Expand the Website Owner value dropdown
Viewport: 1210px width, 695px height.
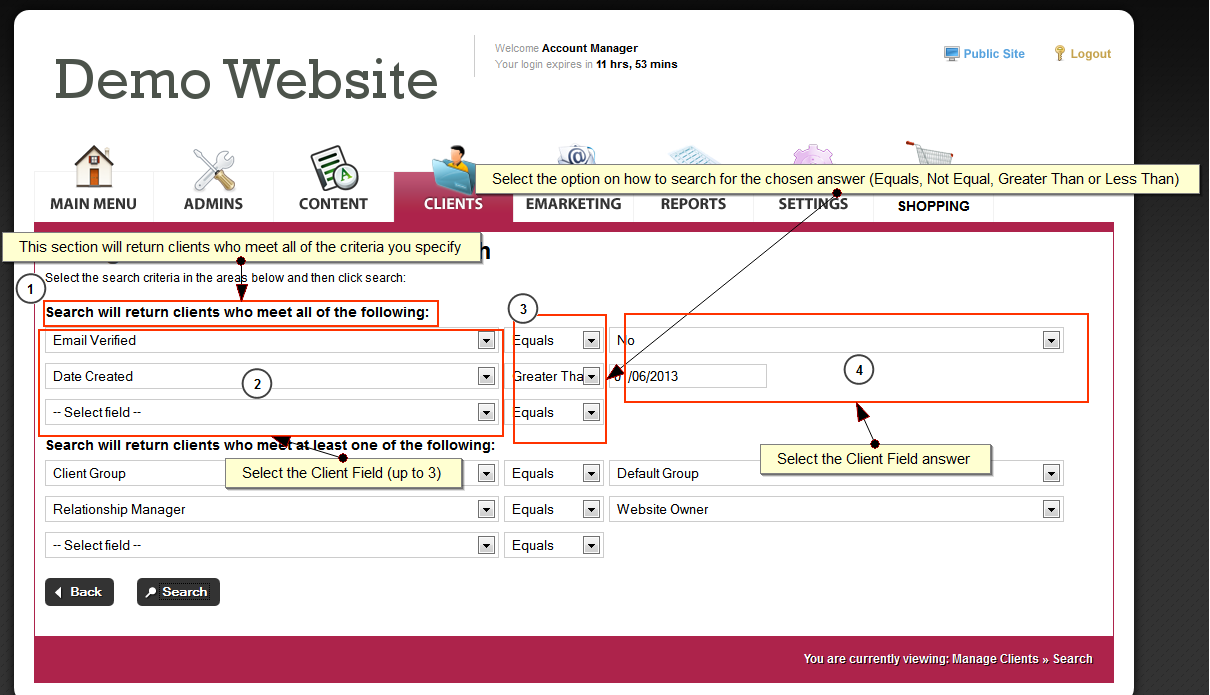click(x=1051, y=510)
